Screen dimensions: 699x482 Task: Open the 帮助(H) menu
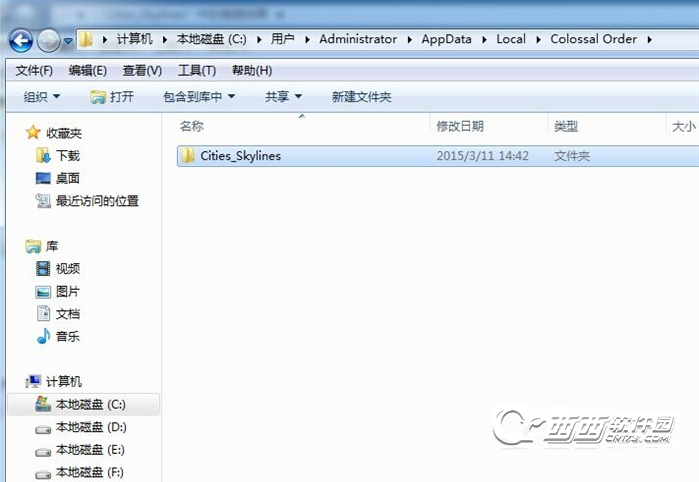pos(252,70)
